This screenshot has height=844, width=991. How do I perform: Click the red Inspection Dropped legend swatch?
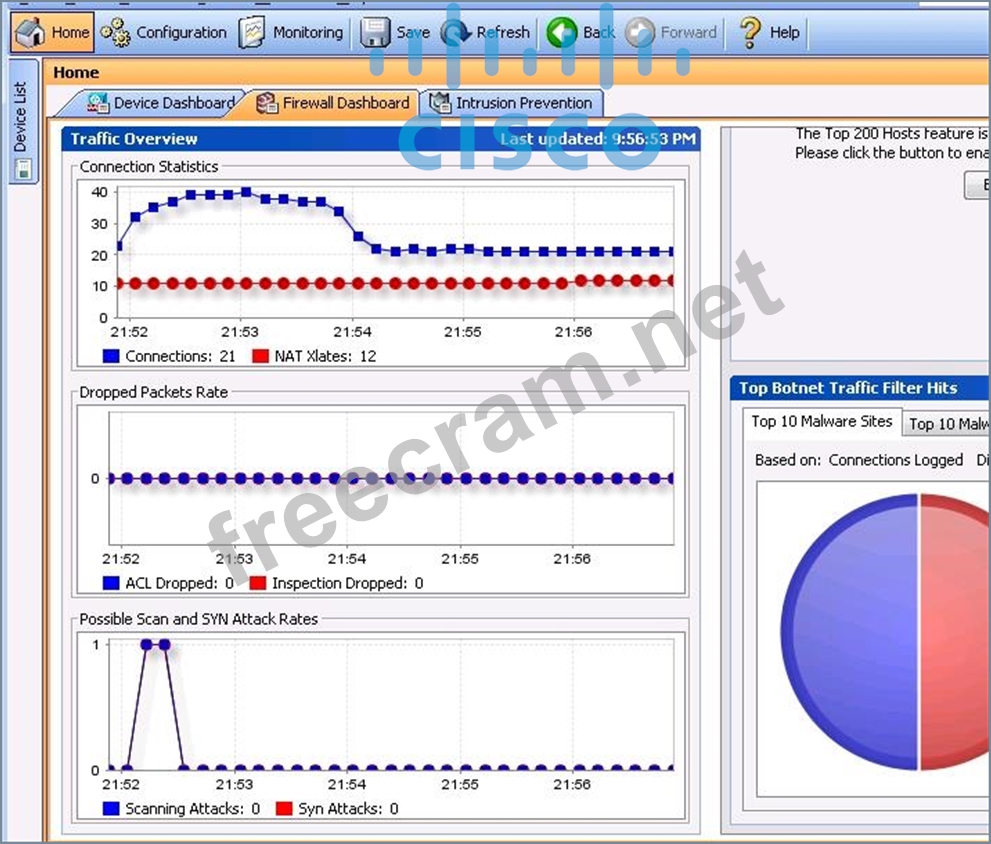pyautogui.click(x=258, y=583)
